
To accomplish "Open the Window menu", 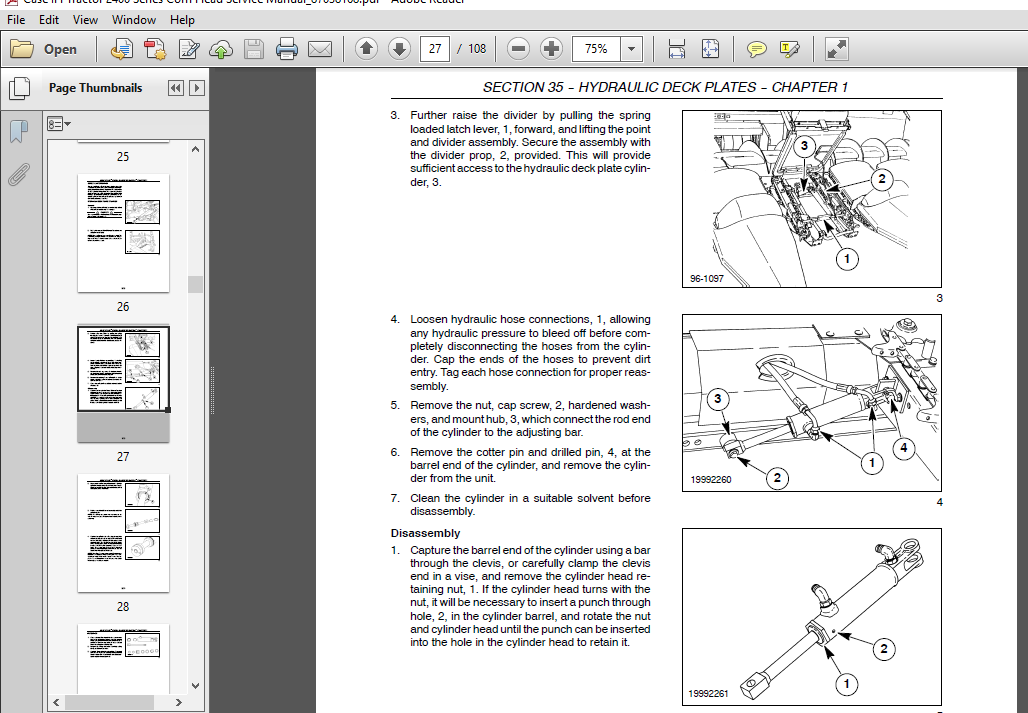I will [134, 20].
